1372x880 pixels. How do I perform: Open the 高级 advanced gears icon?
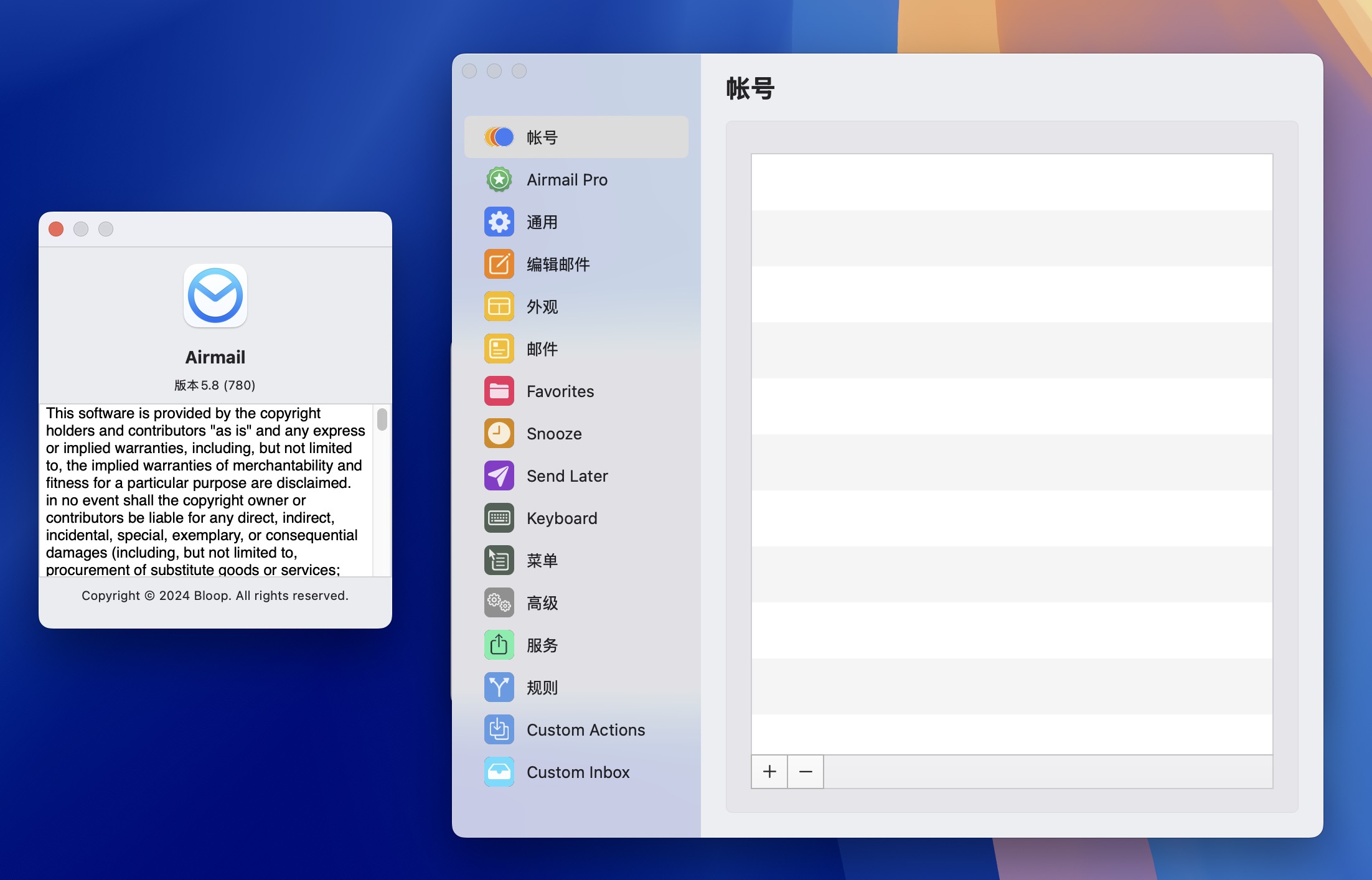coord(499,602)
